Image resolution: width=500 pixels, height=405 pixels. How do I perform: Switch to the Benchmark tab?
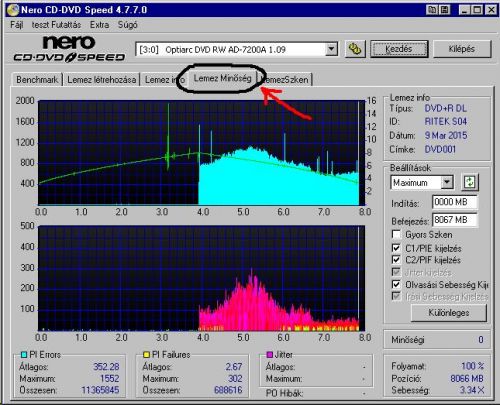tap(37, 80)
